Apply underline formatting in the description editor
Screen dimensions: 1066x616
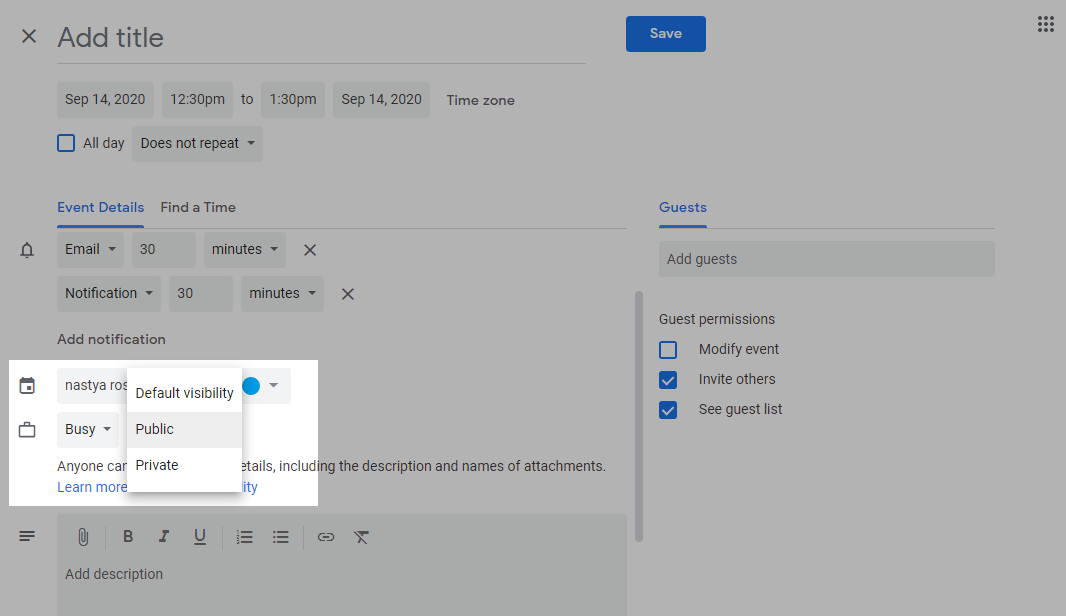200,537
